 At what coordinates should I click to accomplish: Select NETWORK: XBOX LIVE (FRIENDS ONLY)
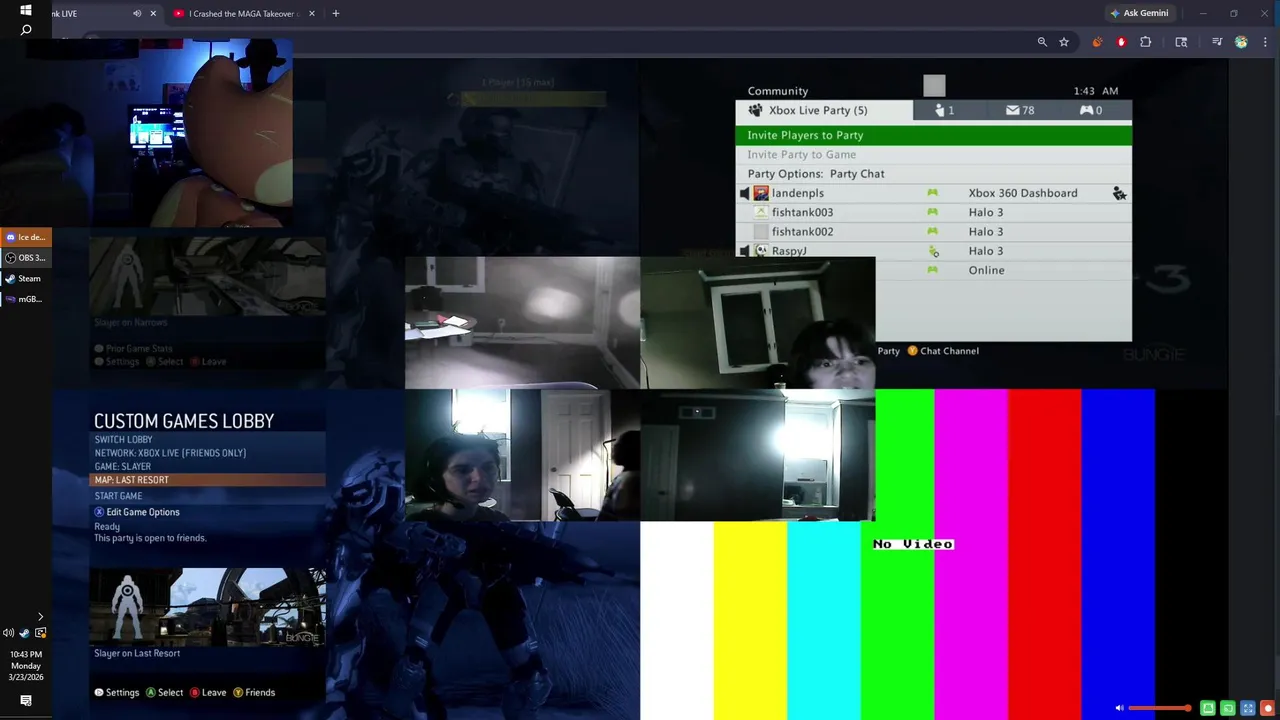click(208, 453)
